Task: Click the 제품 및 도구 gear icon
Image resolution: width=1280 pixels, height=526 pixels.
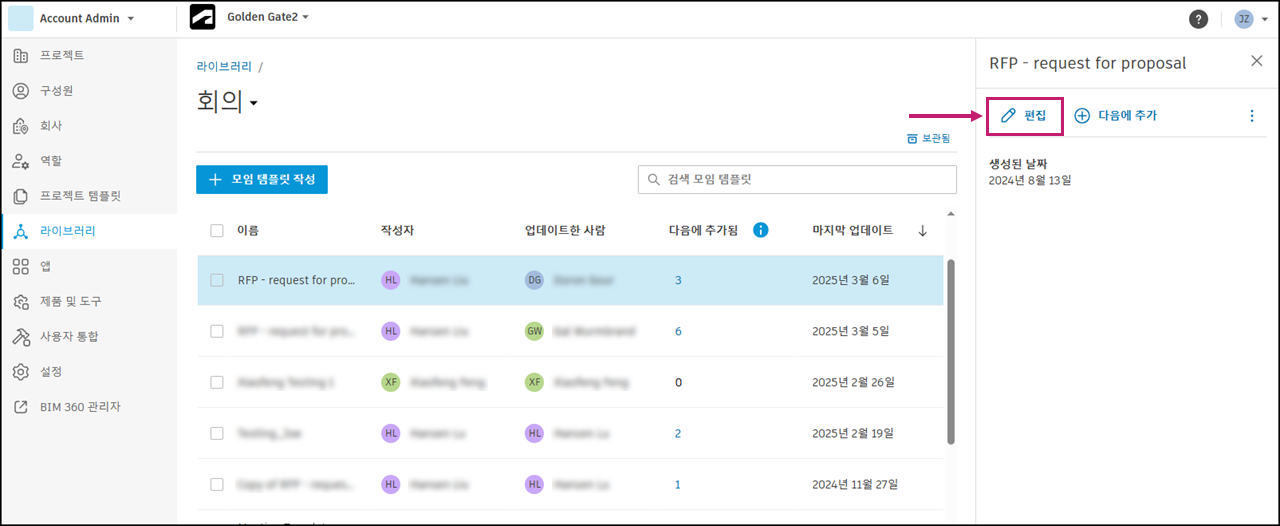Action: [20, 301]
